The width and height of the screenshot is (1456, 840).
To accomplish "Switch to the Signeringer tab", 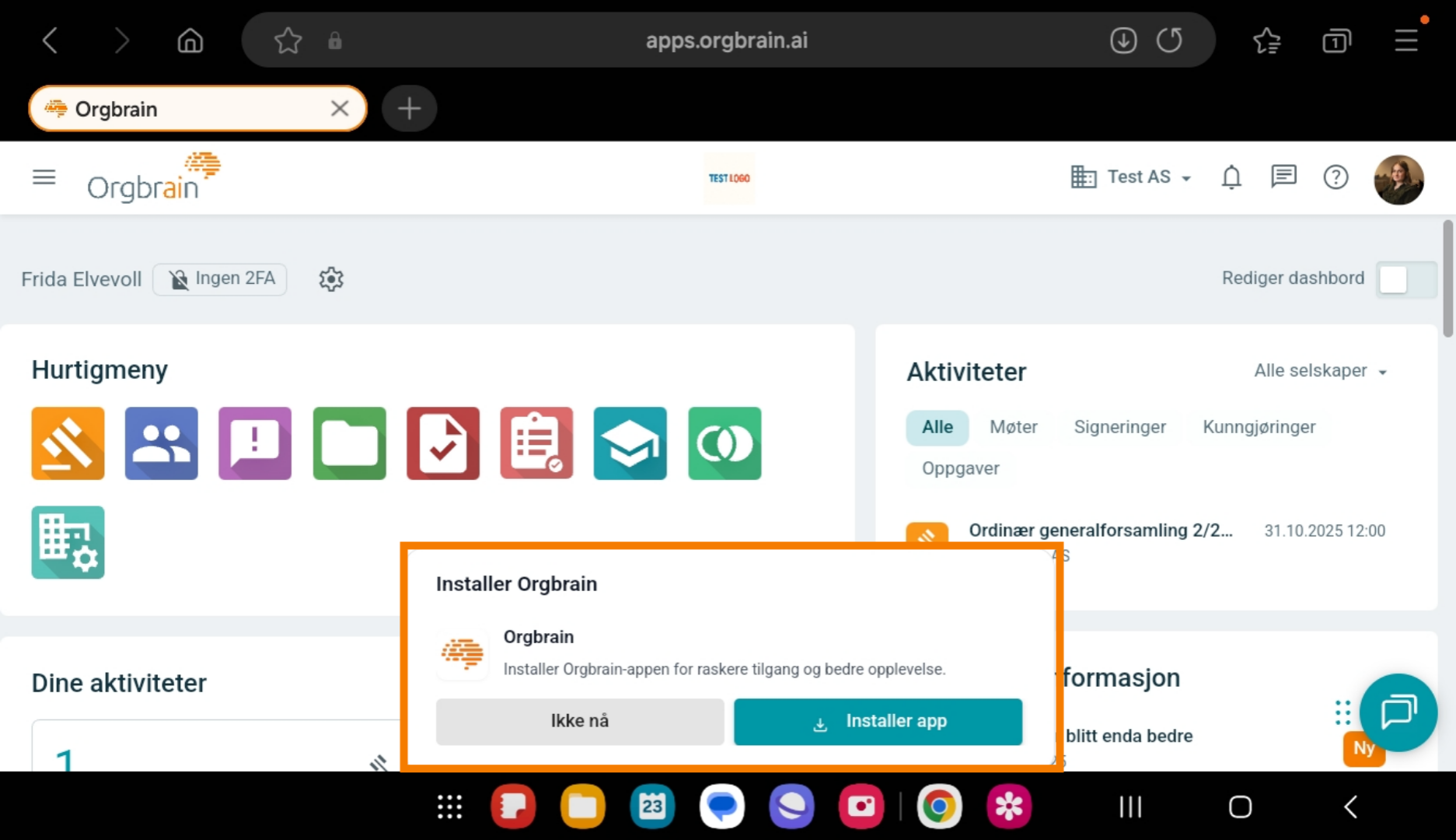I will (x=1119, y=427).
